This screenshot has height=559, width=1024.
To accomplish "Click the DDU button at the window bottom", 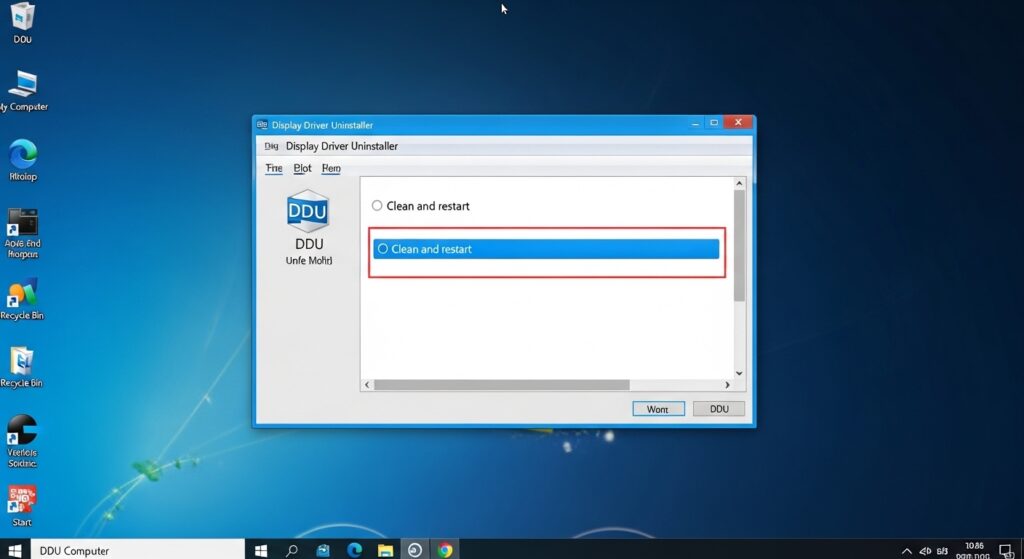I will (718, 409).
